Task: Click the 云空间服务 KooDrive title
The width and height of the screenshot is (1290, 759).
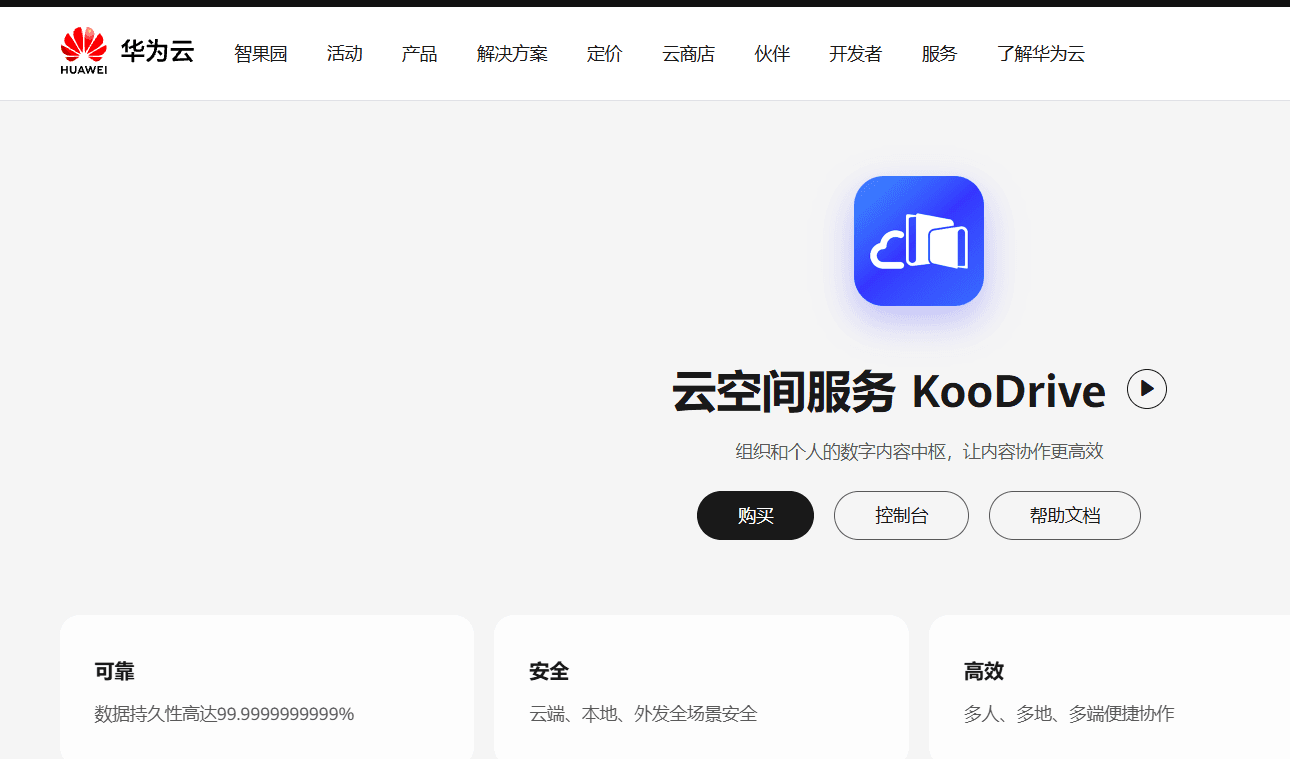Action: pyautogui.click(x=889, y=391)
